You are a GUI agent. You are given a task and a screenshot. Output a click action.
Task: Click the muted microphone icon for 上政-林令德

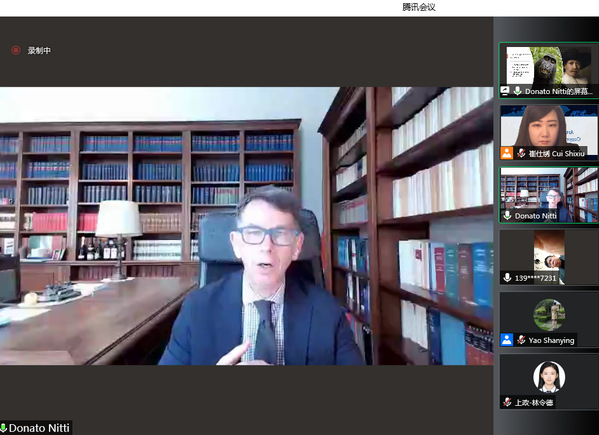507,402
